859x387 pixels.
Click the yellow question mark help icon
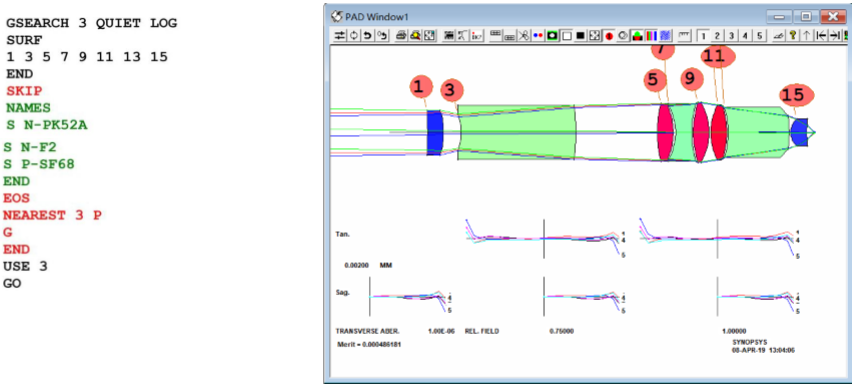[x=792, y=36]
